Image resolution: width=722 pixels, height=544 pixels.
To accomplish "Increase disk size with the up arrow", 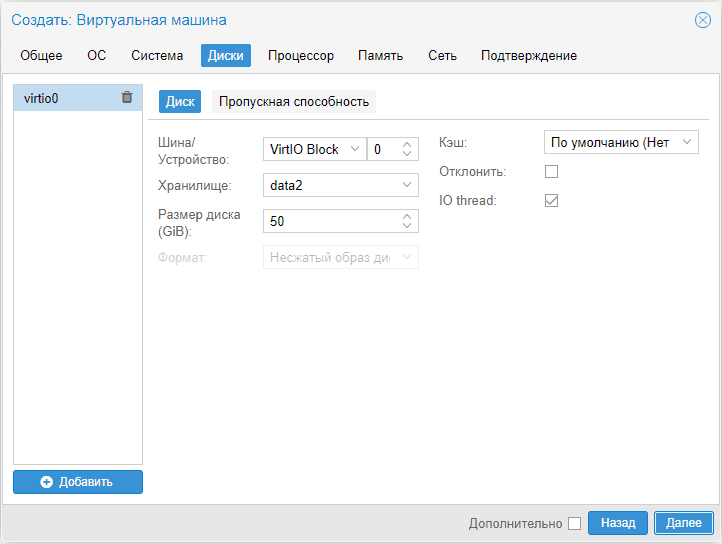I will [407, 216].
